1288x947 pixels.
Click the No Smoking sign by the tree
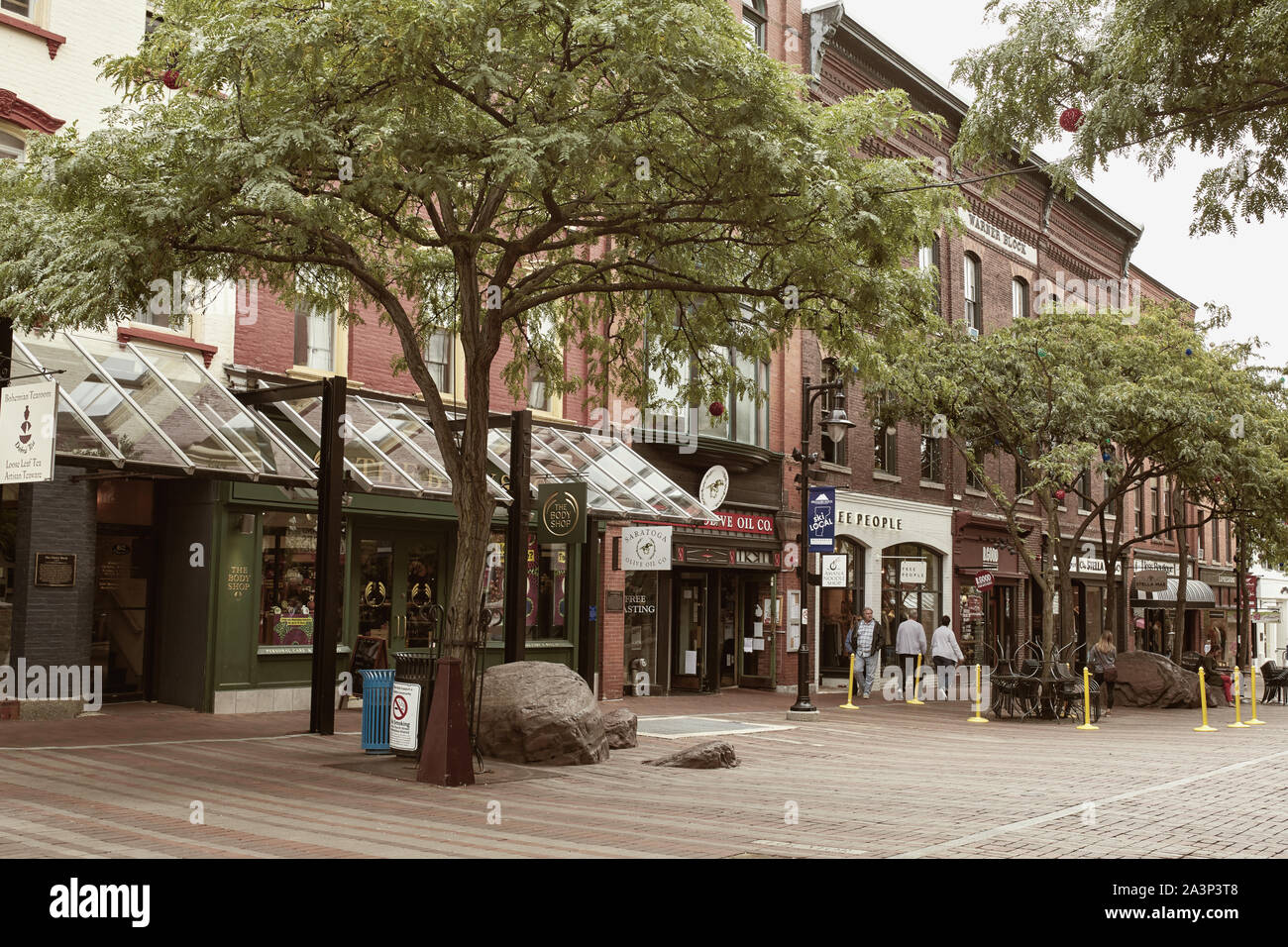point(405,718)
